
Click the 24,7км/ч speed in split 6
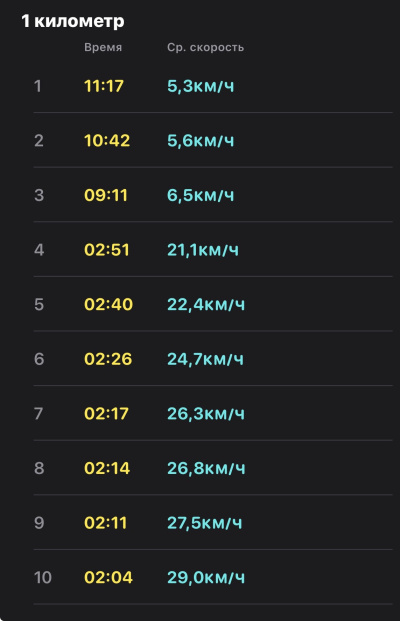(x=205, y=359)
